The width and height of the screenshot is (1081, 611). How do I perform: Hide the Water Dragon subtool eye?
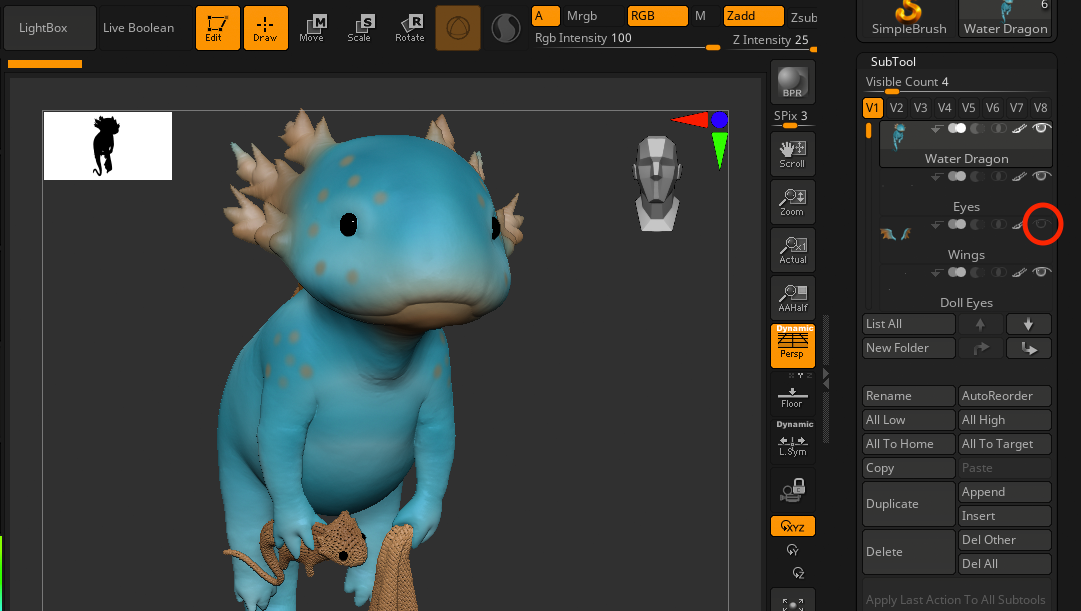tap(1042, 128)
